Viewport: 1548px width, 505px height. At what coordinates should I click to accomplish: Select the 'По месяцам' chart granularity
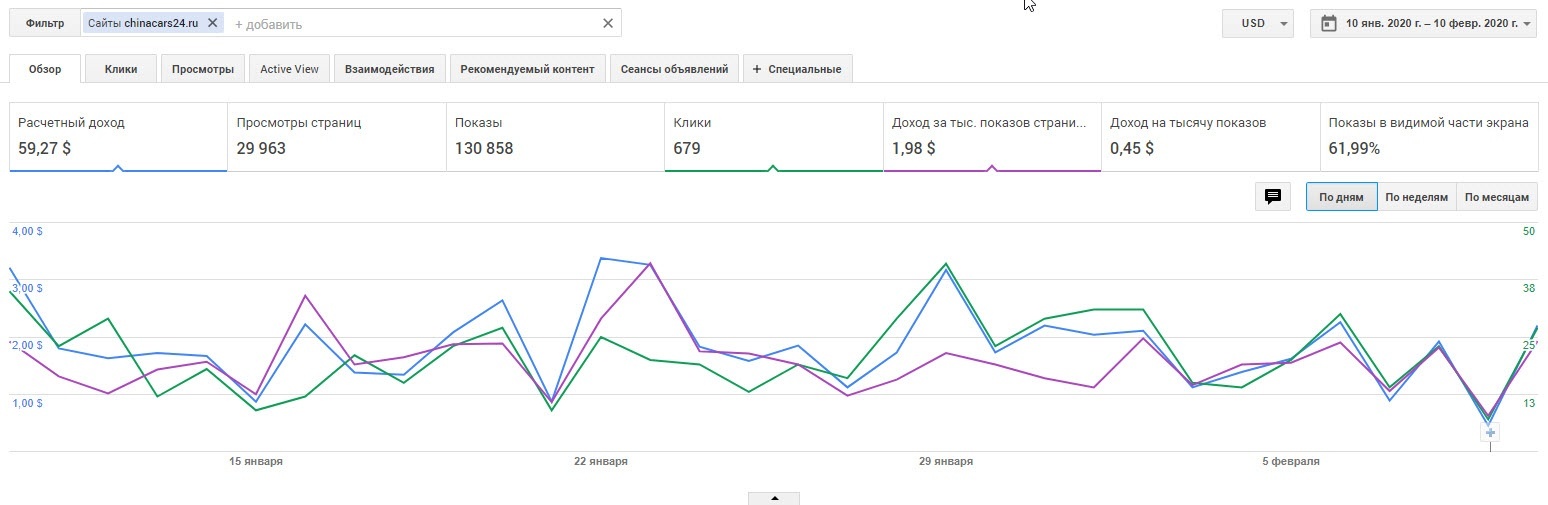[x=1496, y=197]
